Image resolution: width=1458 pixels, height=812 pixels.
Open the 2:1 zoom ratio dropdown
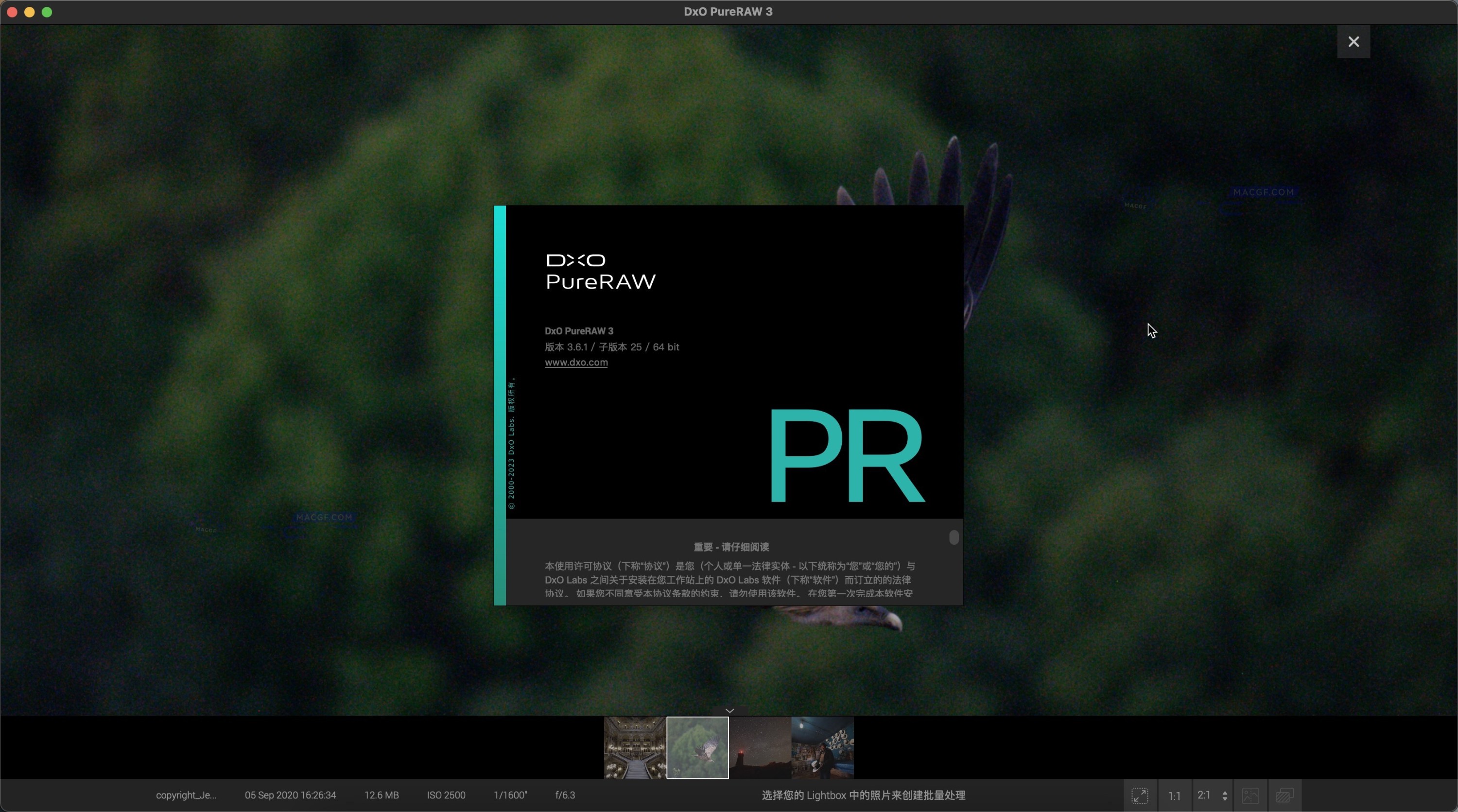coord(1204,795)
